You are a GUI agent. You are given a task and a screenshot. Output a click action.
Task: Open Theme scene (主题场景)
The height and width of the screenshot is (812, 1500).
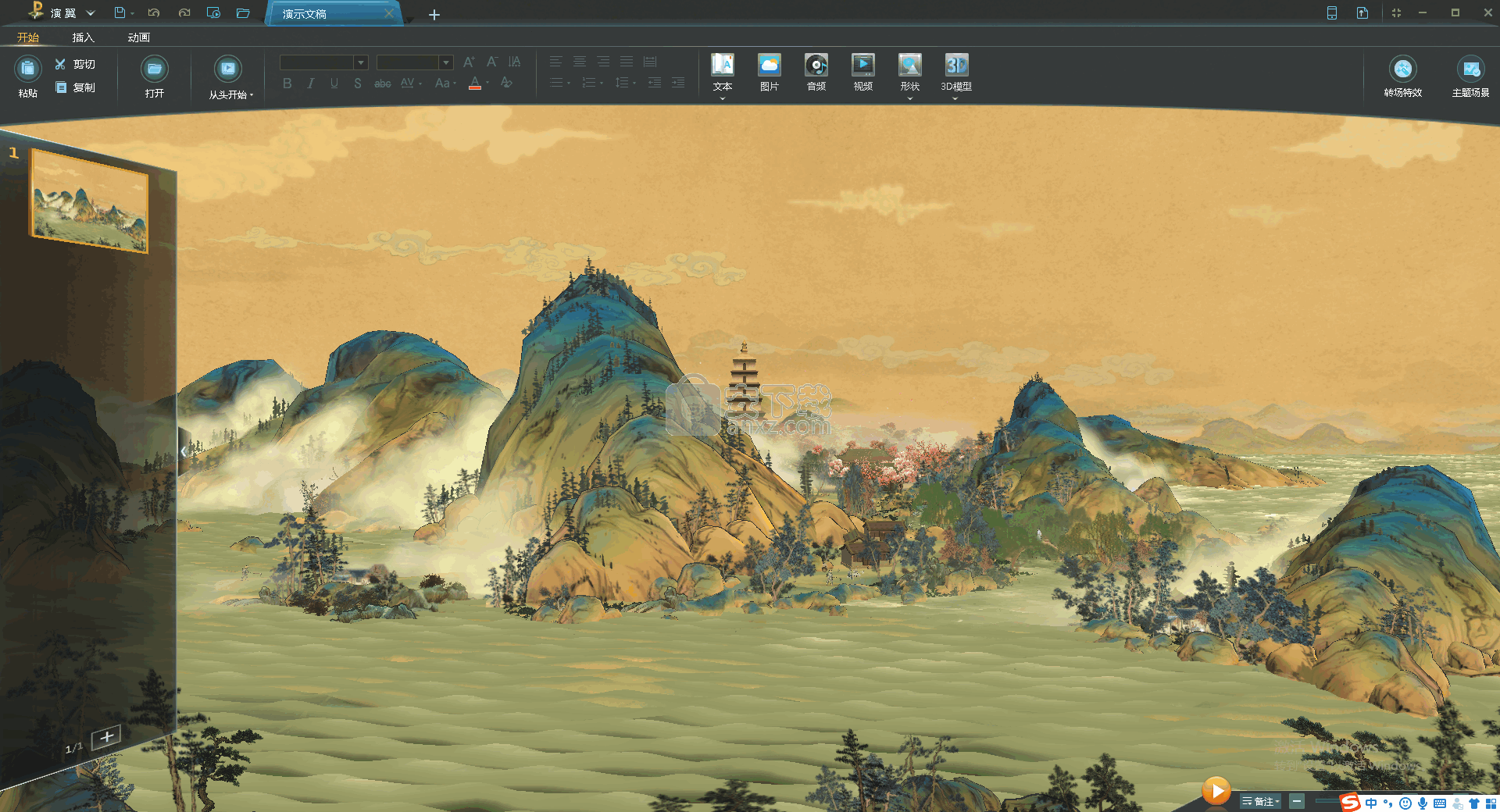pos(1470,77)
